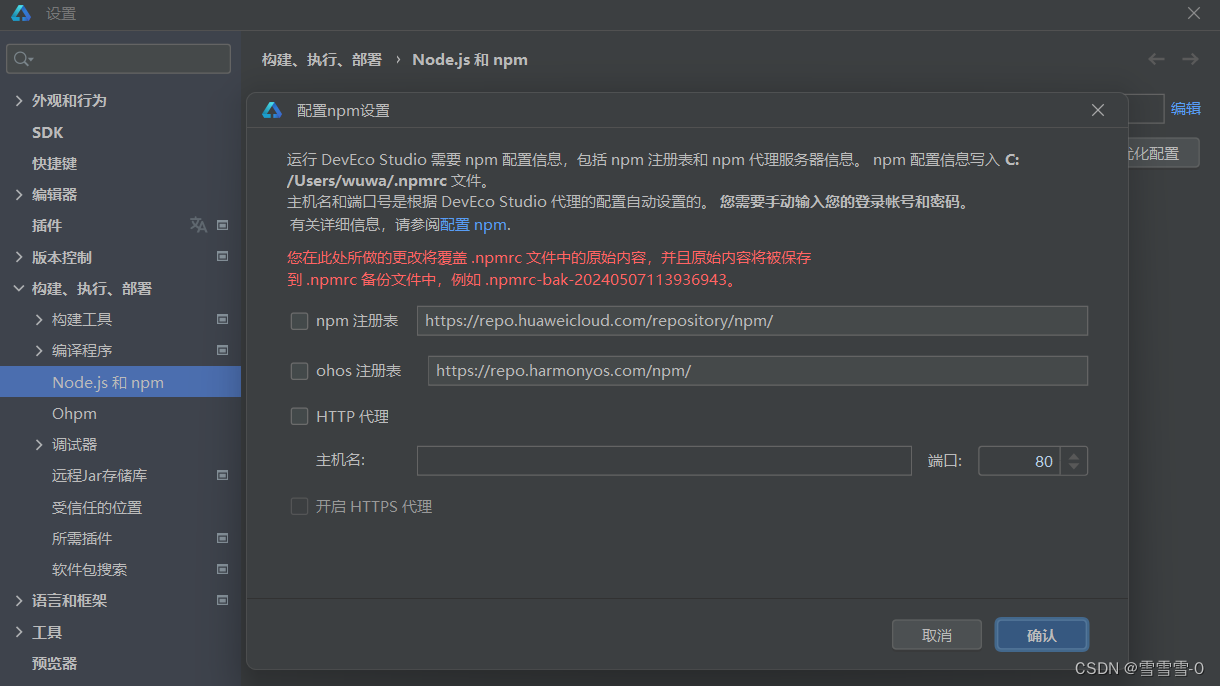This screenshot has width=1220, height=686.
Task: Click the search magnifier icon in settings
Action: click(x=22, y=59)
